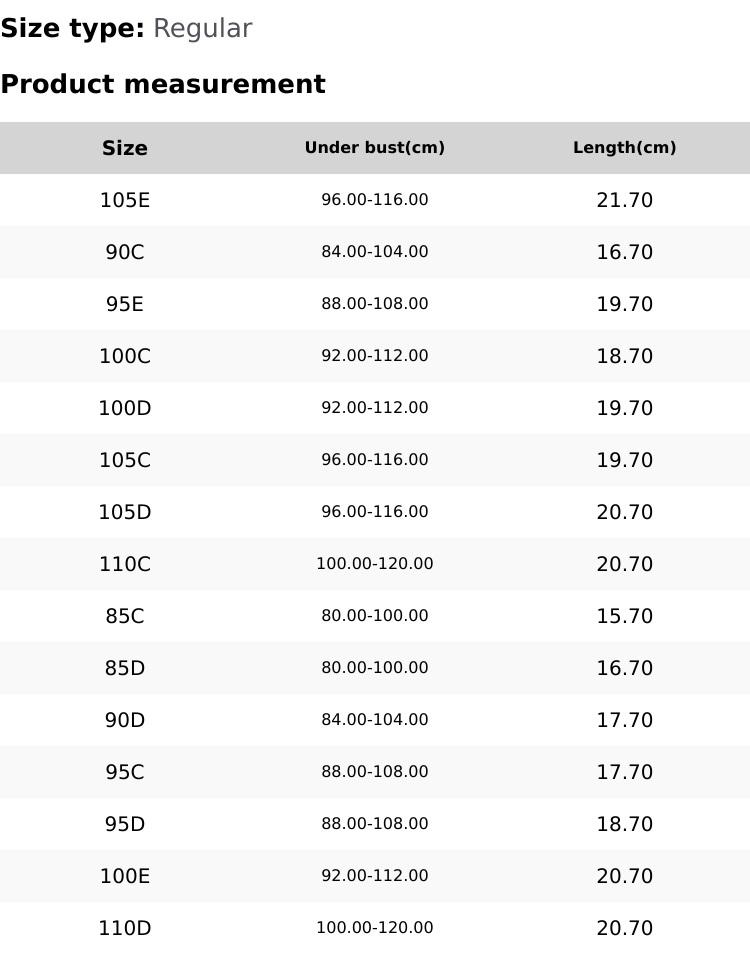Image resolution: width=750 pixels, height=954 pixels.
Task: Click the 100D size cell
Action: [125, 408]
